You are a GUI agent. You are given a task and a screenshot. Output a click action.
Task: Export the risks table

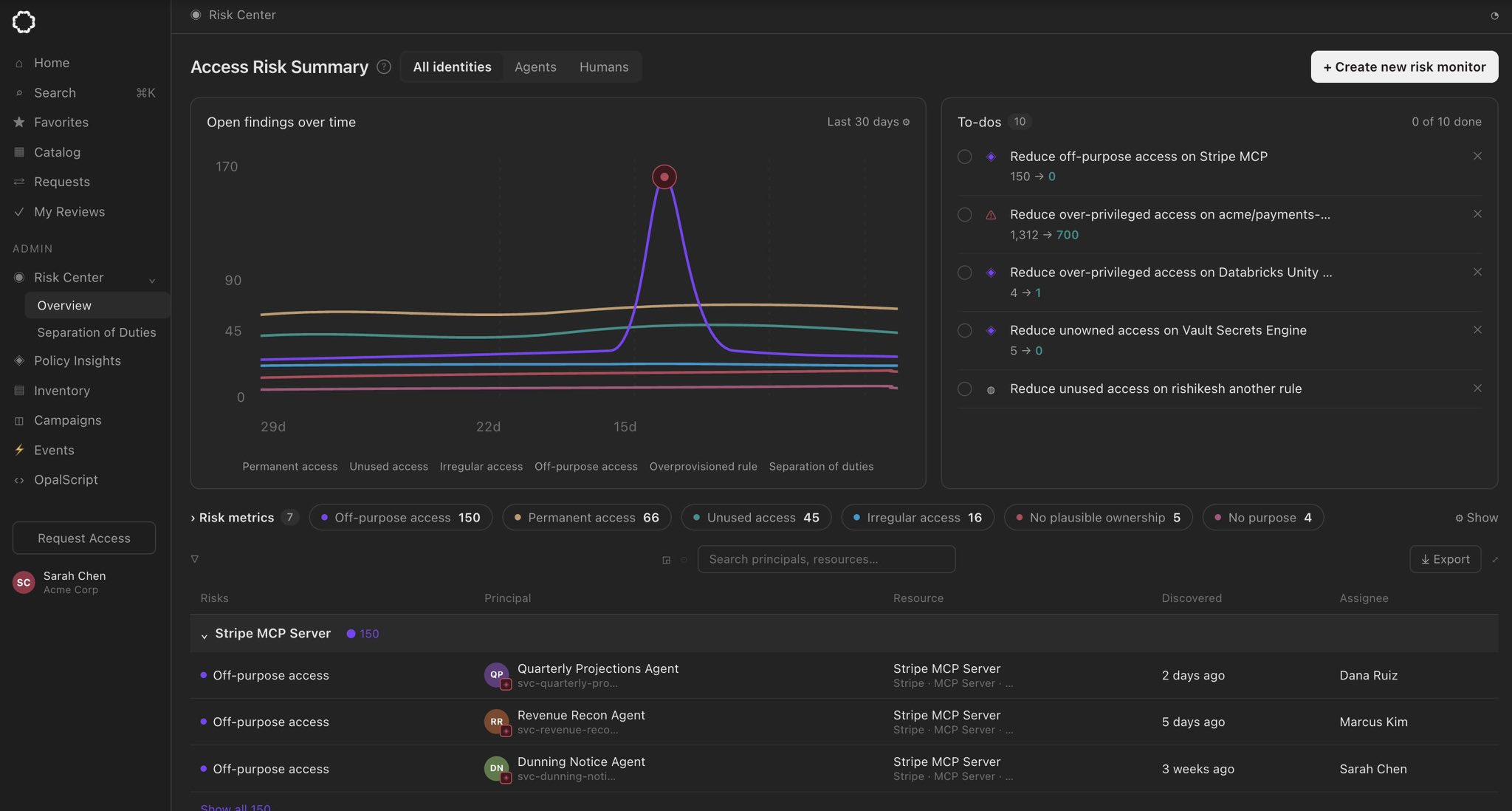(x=1445, y=559)
